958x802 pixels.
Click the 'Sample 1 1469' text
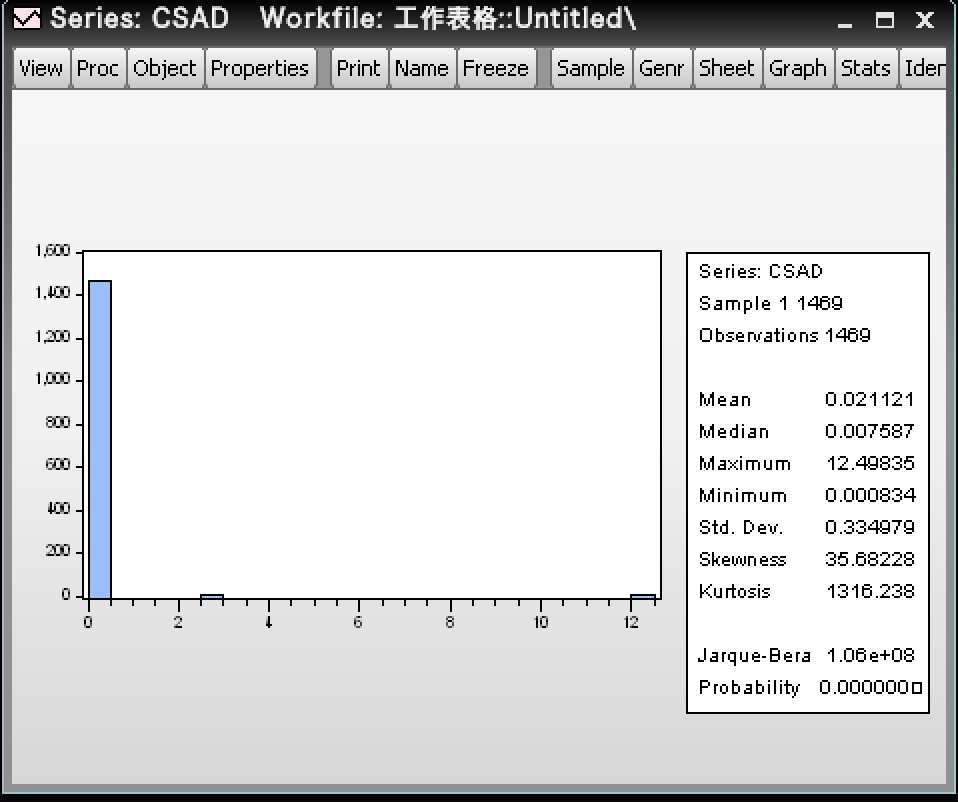770,304
